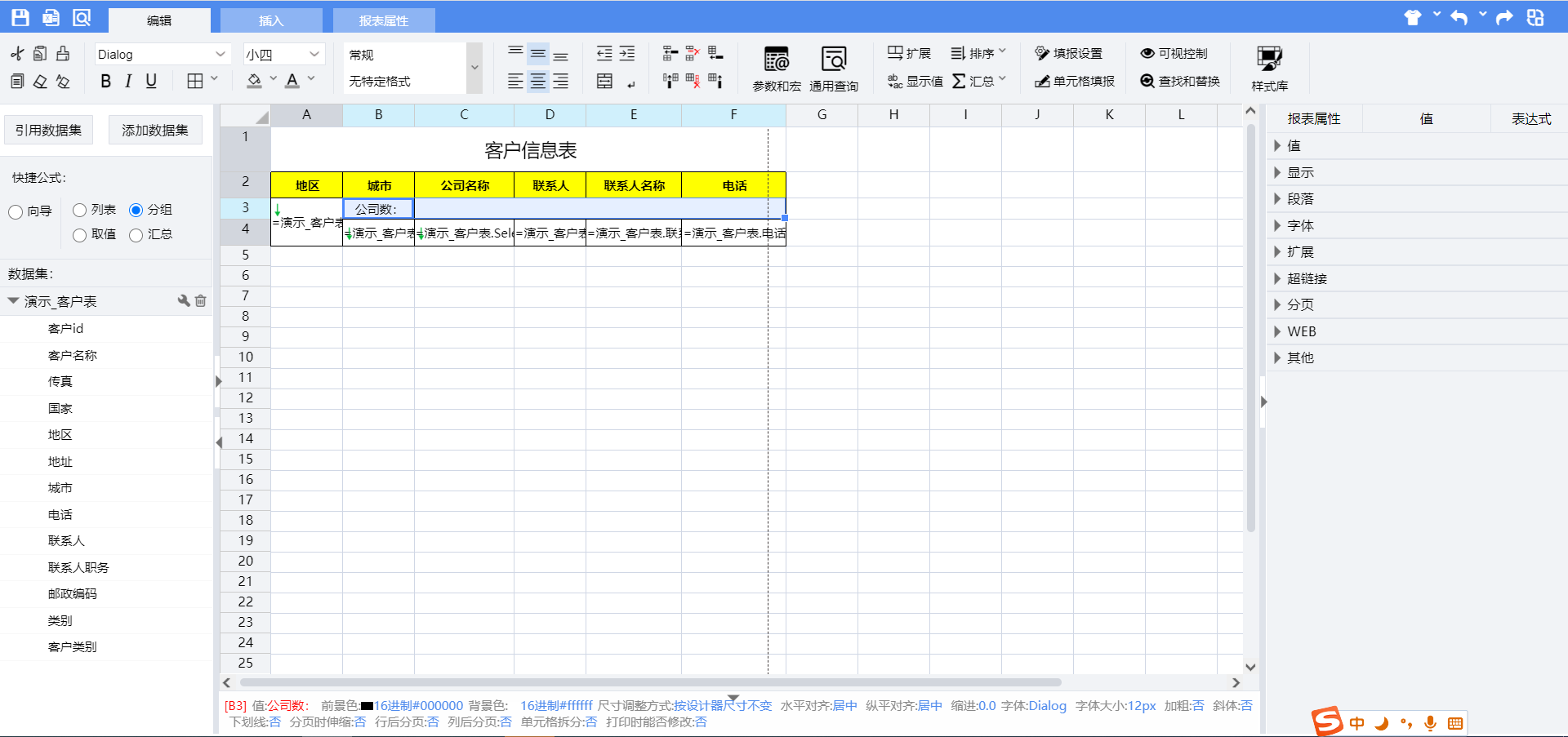Click the foreground color #000000 swatch
The height and width of the screenshot is (737, 1568).
click(367, 706)
